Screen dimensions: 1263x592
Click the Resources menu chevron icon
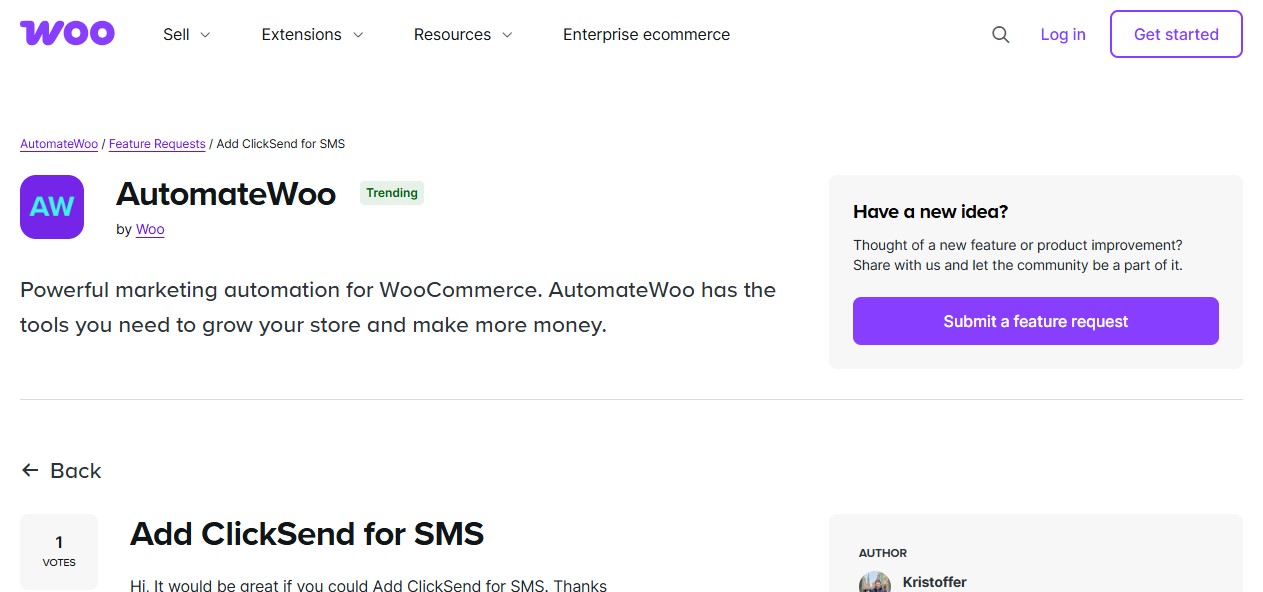pos(506,34)
